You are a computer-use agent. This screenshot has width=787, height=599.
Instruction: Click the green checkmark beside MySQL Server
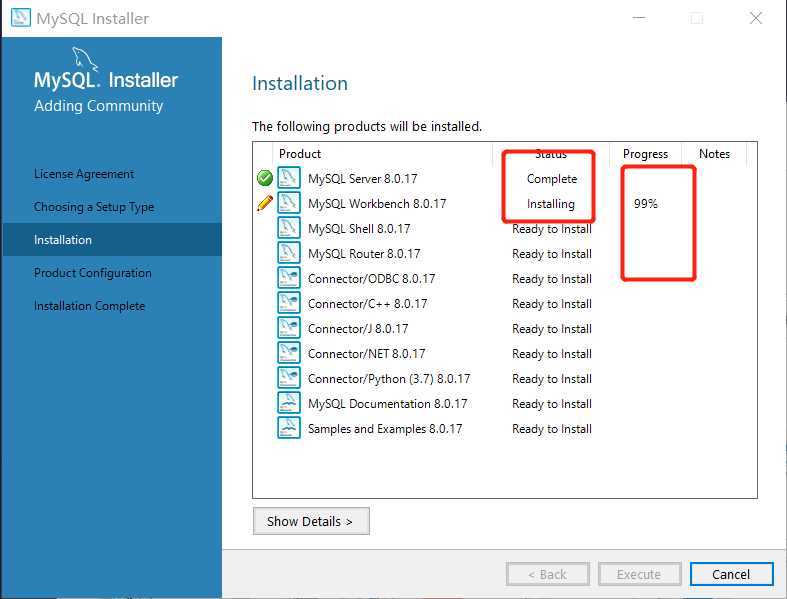tap(265, 178)
